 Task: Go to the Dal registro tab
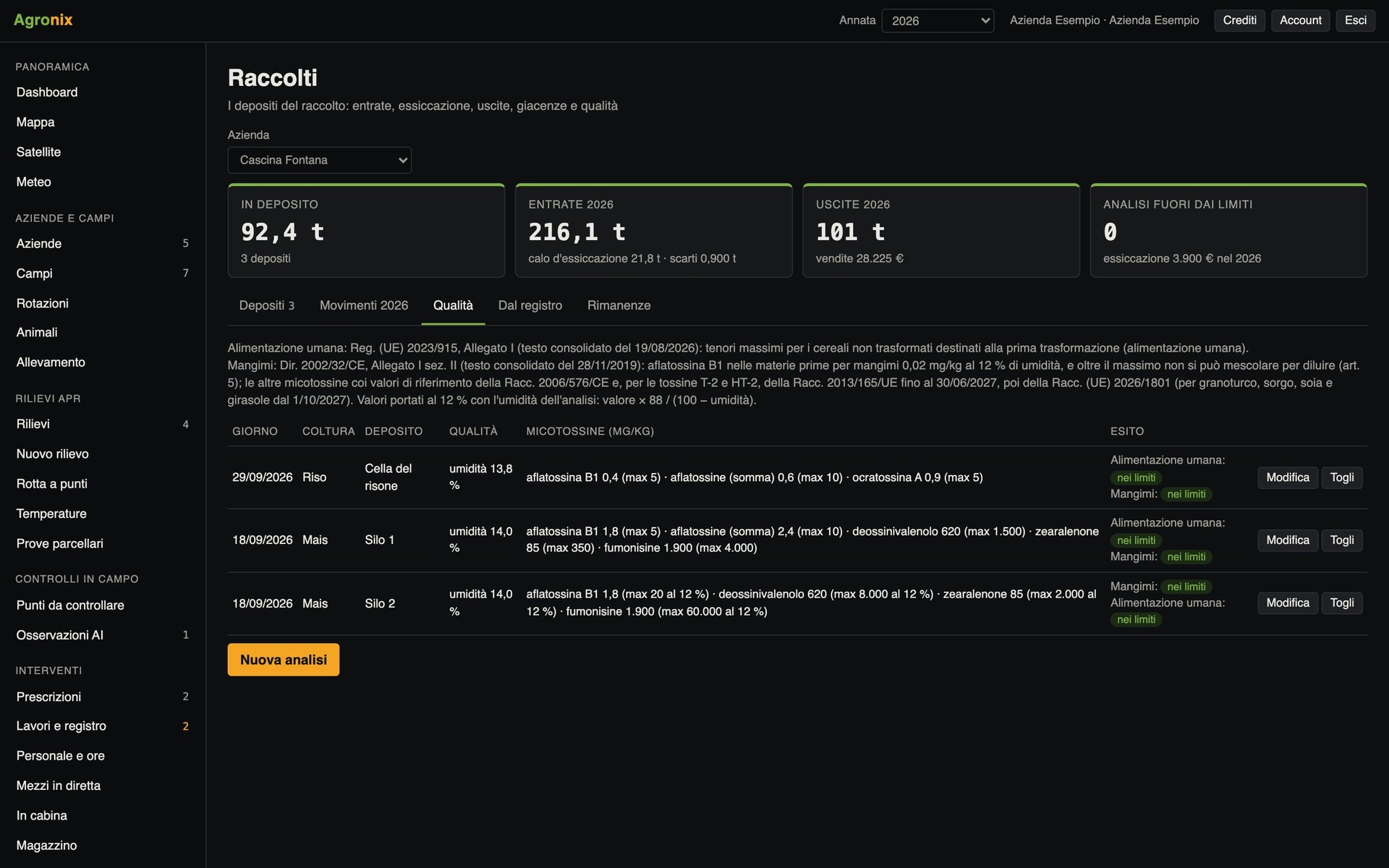pos(530,305)
